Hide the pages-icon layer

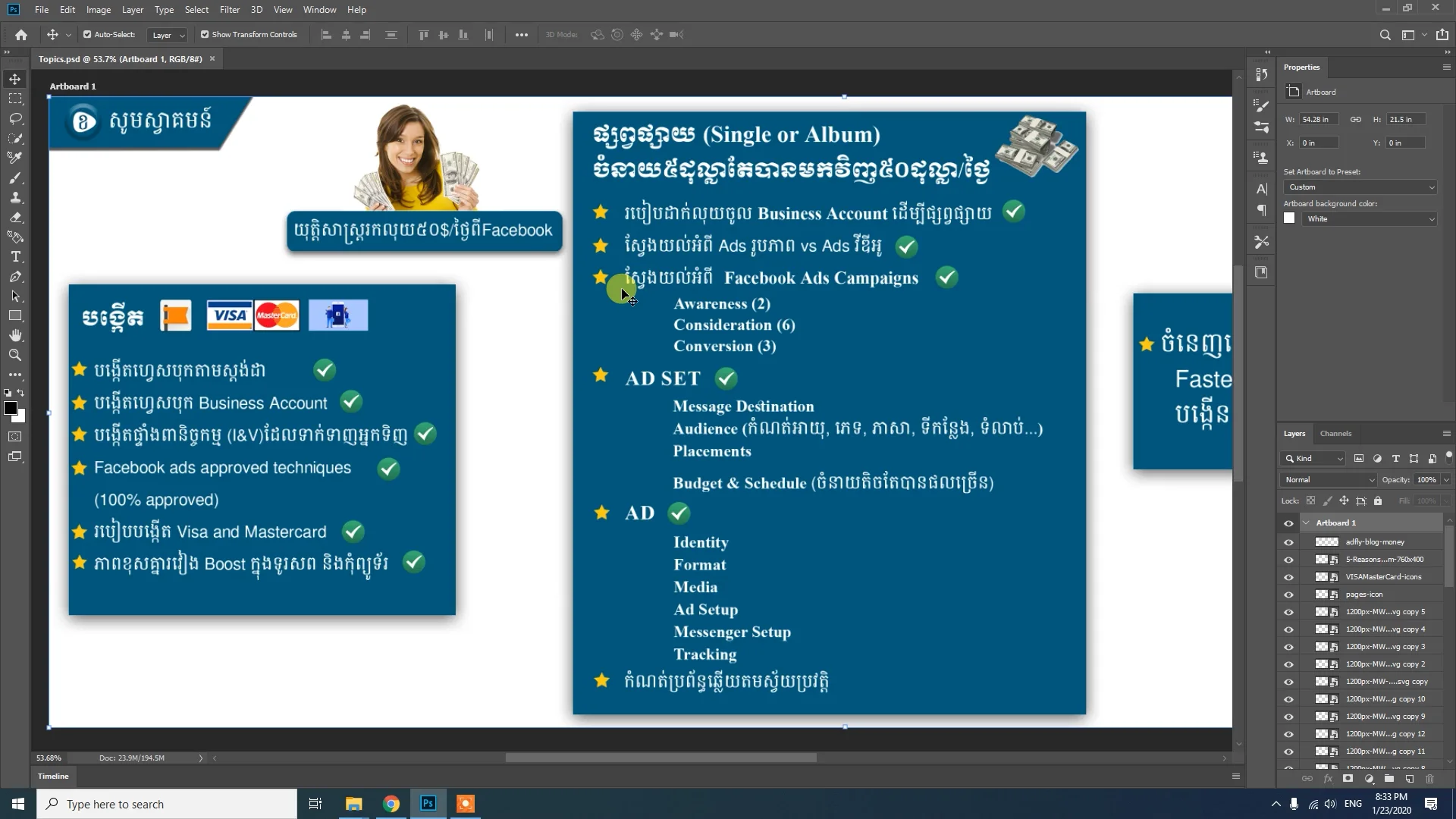pos(1288,595)
